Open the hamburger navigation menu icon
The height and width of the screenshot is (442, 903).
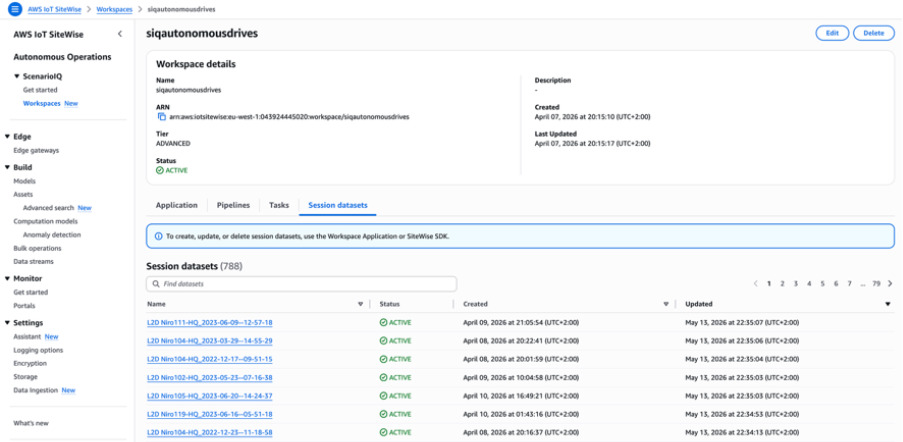(x=14, y=9)
